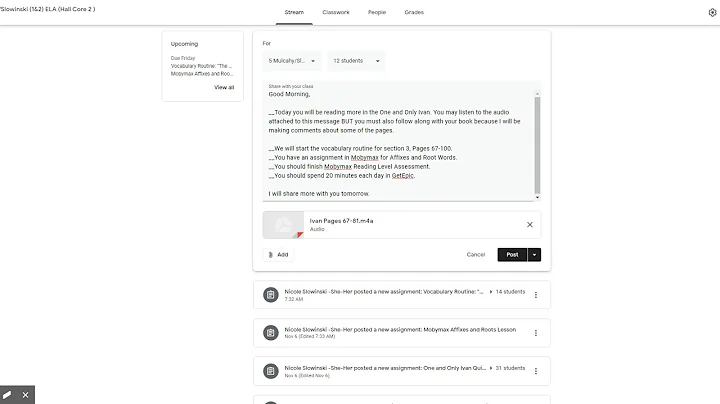The height and width of the screenshot is (404, 720).
Task: Open the Ivan Pages audio Drive thumbnail
Action: point(283,225)
